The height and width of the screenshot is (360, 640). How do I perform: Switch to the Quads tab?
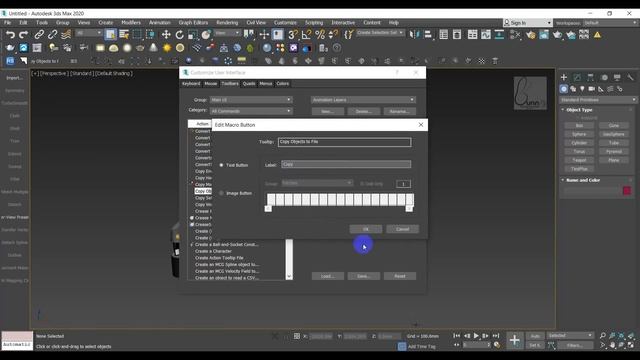[x=249, y=84]
